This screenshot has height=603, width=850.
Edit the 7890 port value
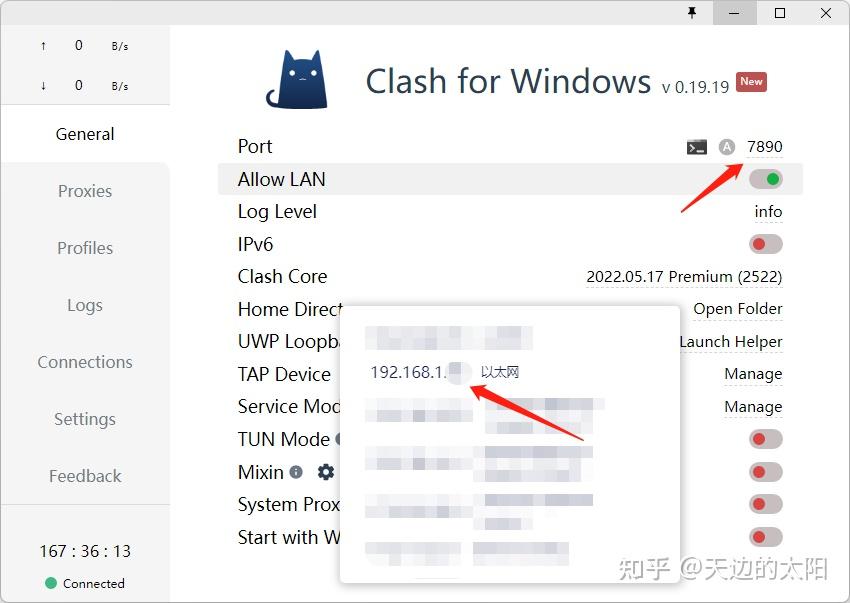coord(764,146)
